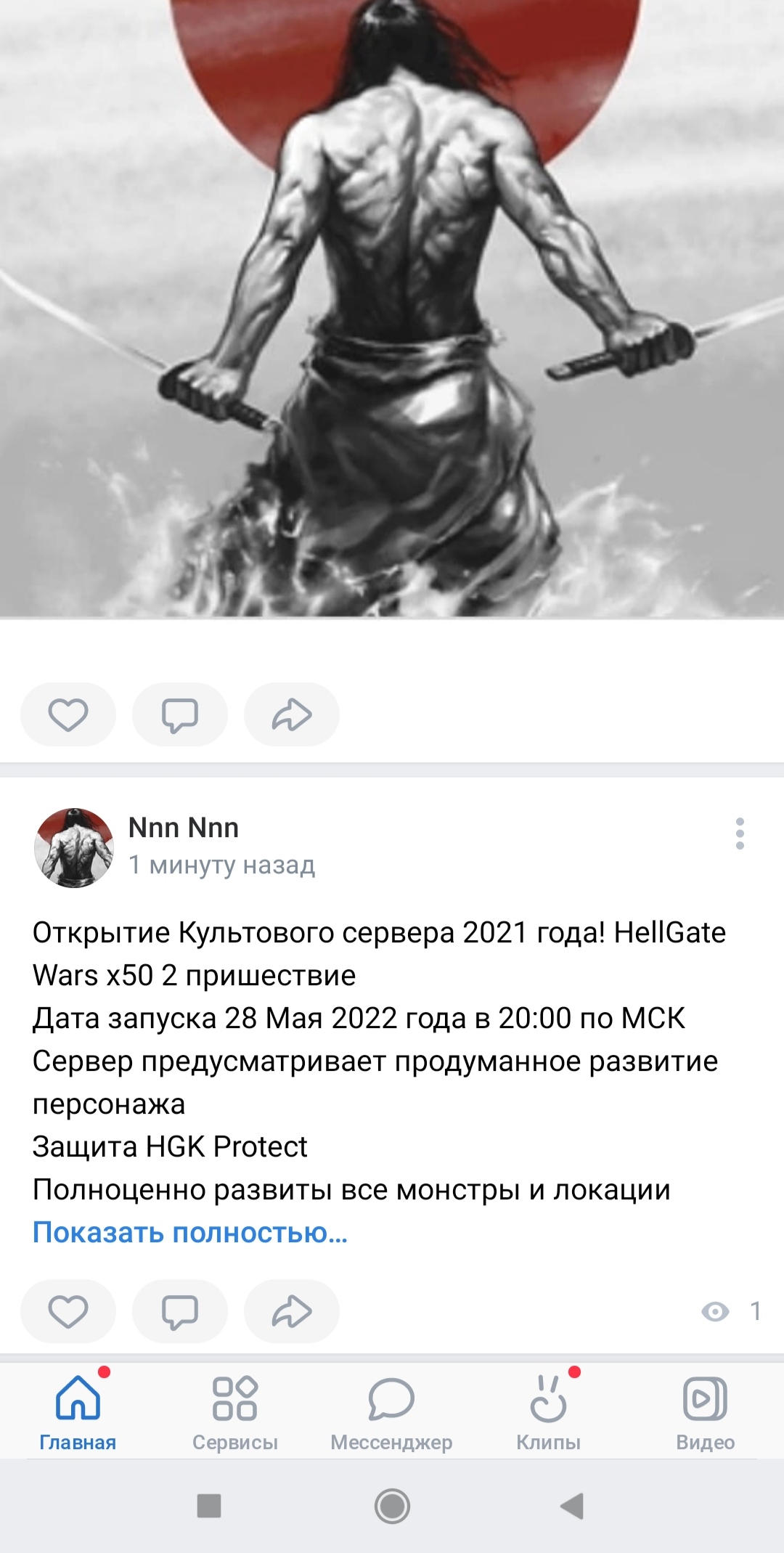The height and width of the screenshot is (1553, 784).
Task: Share the samurai image post
Action: (292, 714)
